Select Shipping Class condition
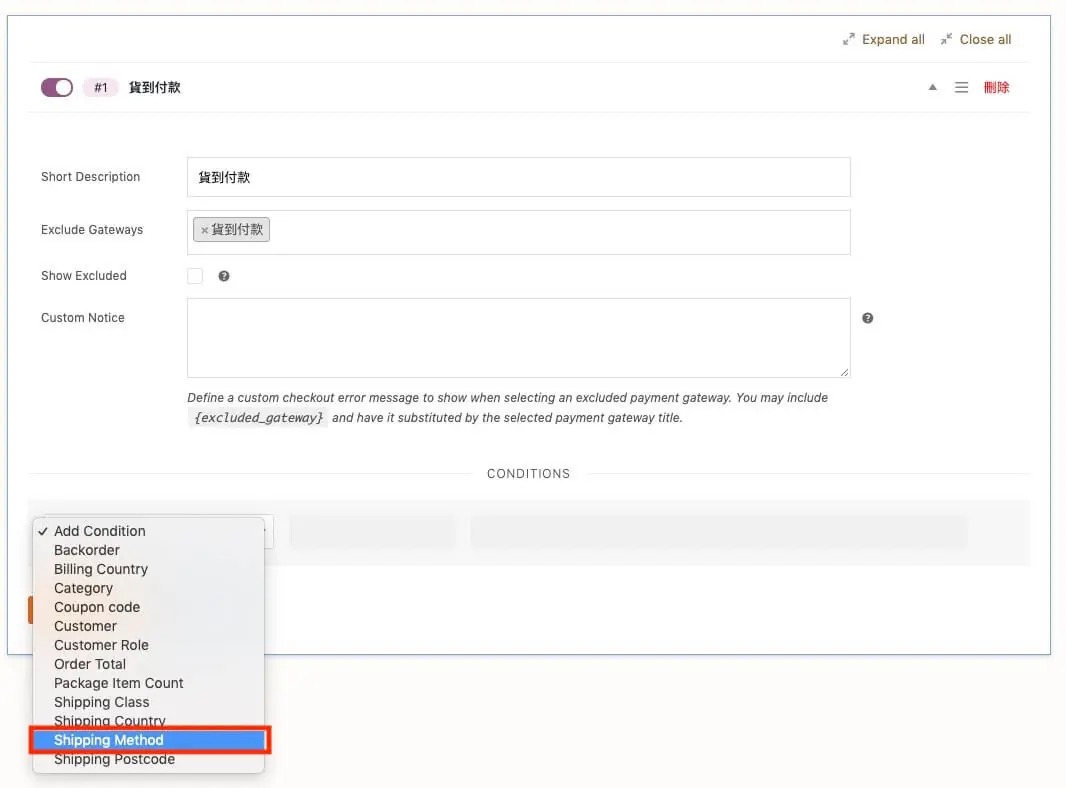The image size is (1066, 788). click(x=149, y=702)
